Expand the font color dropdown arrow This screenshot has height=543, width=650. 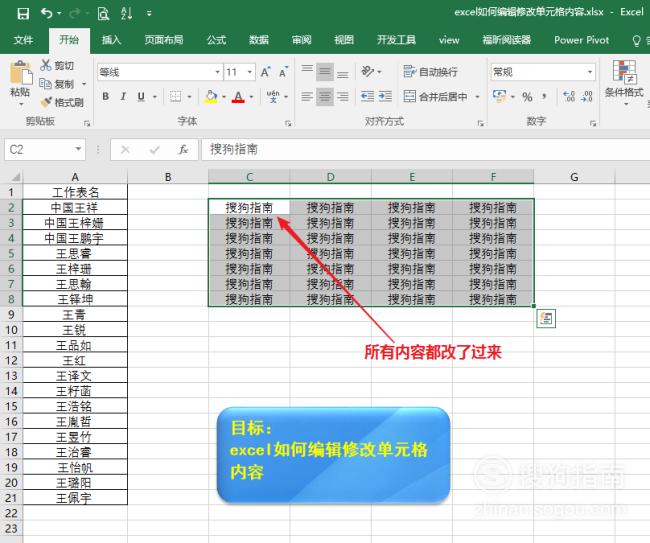point(251,97)
